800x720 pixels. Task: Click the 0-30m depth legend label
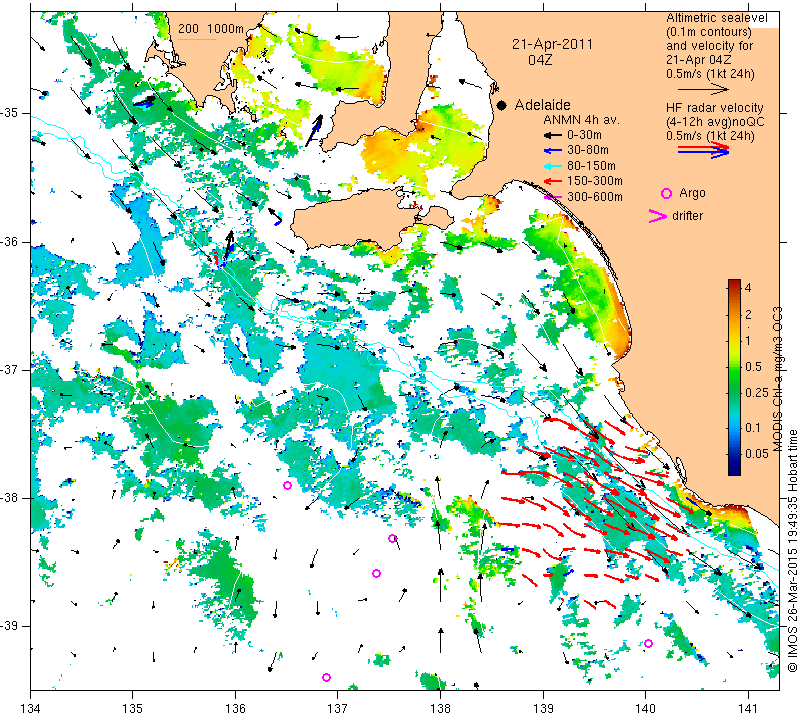584,136
